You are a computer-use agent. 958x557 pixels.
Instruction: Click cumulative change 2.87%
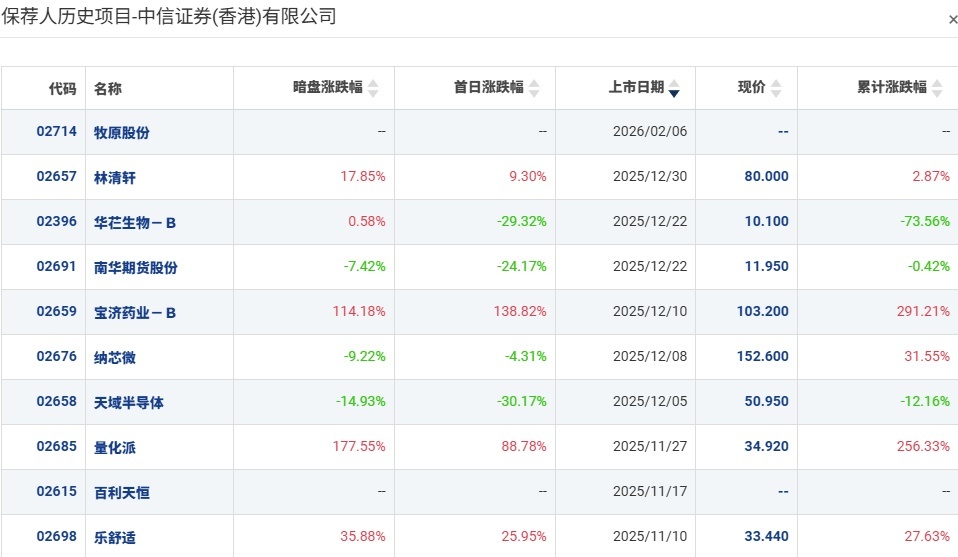(x=931, y=177)
